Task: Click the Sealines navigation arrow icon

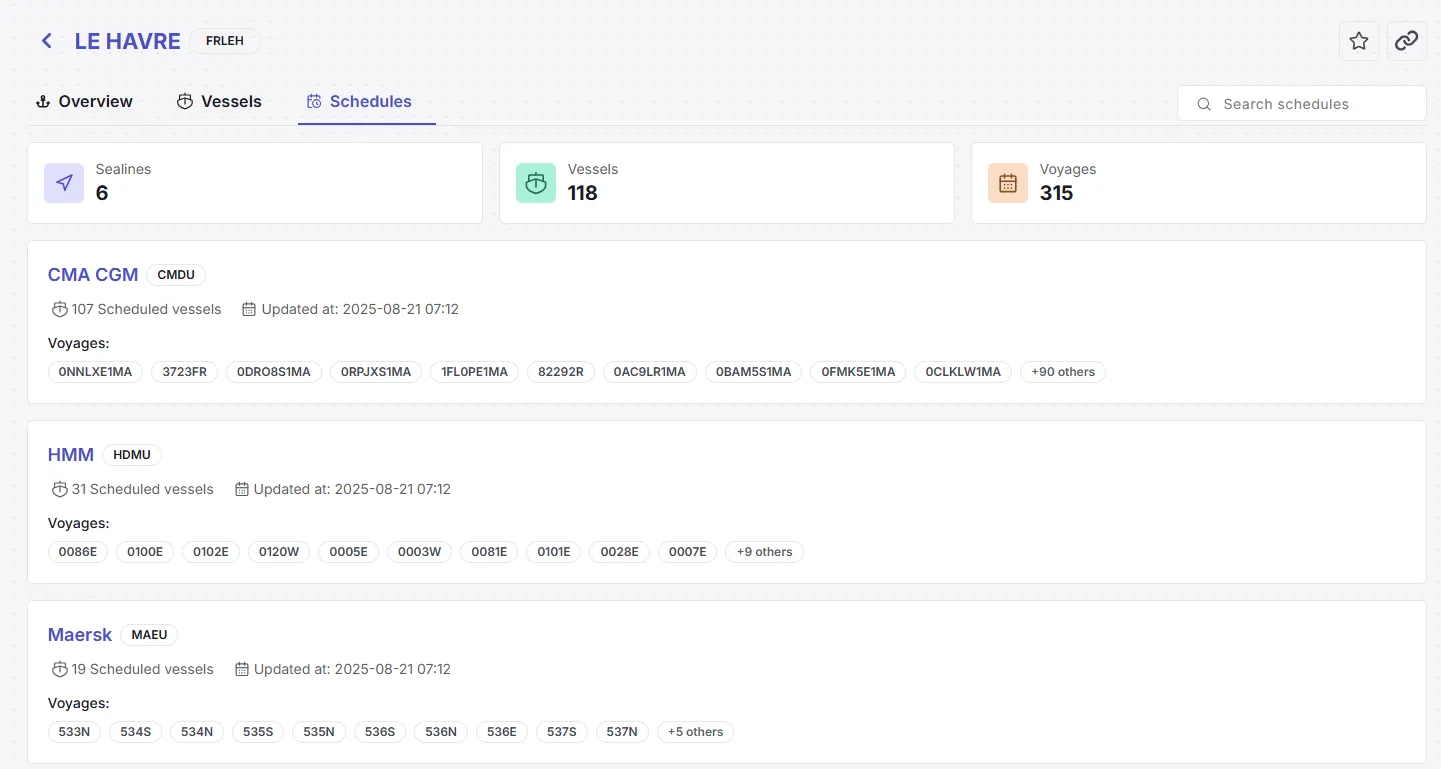Action: 64,183
